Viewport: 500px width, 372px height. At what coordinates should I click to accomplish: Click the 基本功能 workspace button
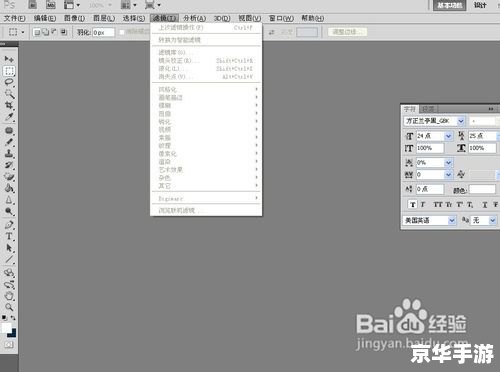pyautogui.click(x=449, y=5)
